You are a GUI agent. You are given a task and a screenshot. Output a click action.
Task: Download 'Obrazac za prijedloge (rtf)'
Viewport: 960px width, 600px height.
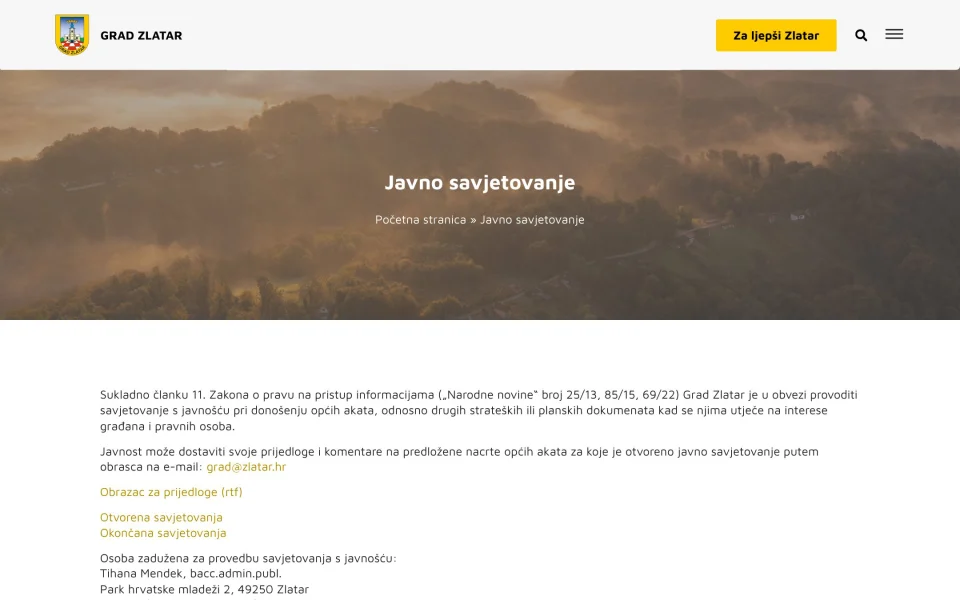pos(171,492)
